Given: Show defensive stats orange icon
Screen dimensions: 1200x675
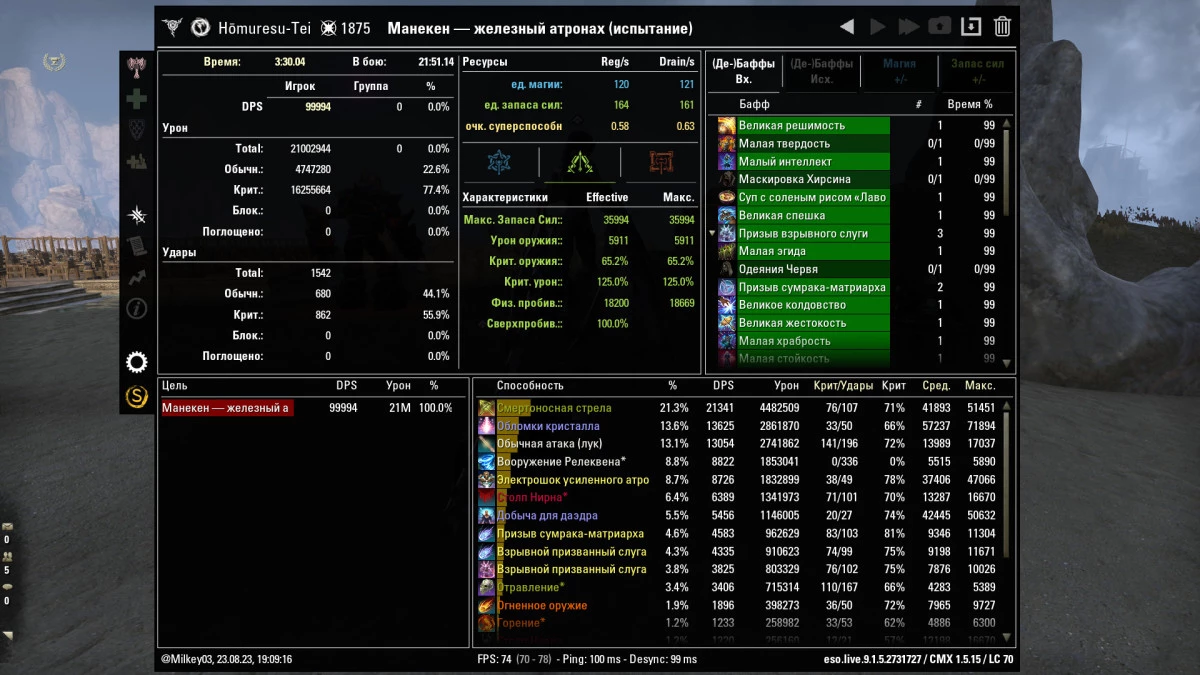Looking at the screenshot, I should coord(660,162).
